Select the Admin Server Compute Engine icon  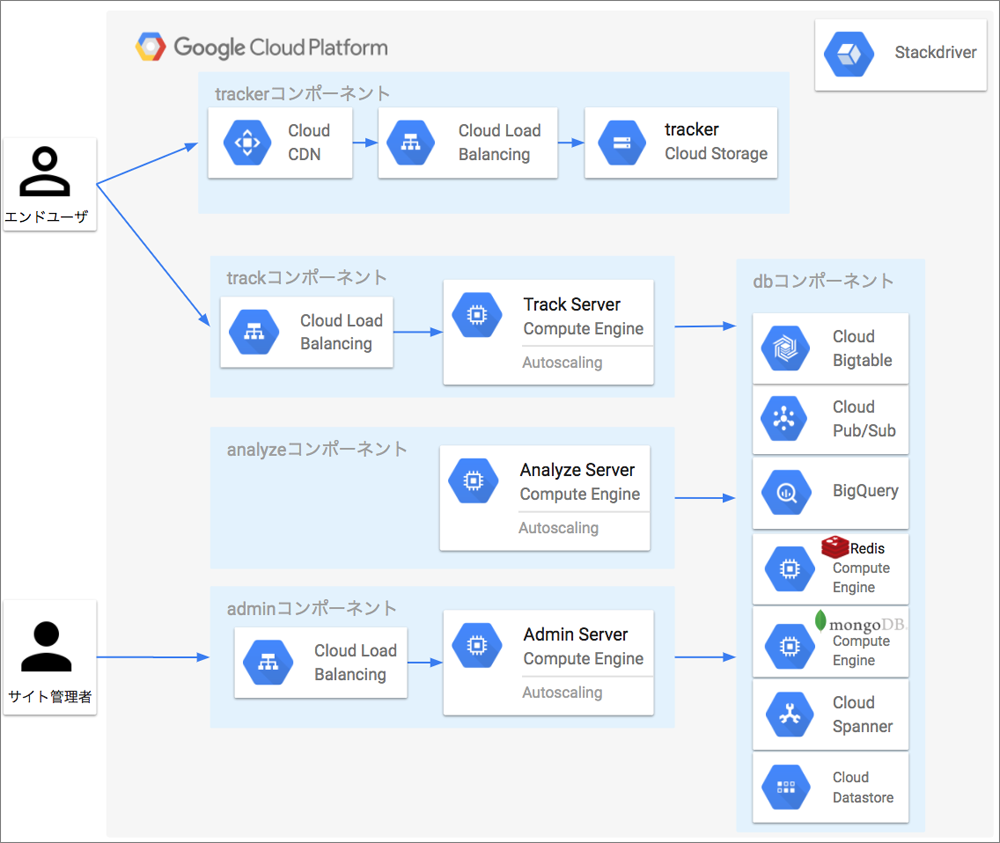[x=477, y=645]
